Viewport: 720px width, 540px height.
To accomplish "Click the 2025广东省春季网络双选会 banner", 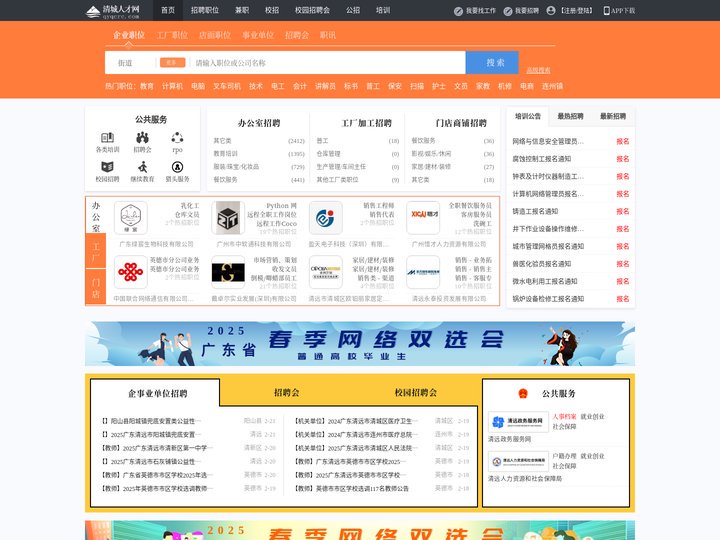I will (x=360, y=344).
